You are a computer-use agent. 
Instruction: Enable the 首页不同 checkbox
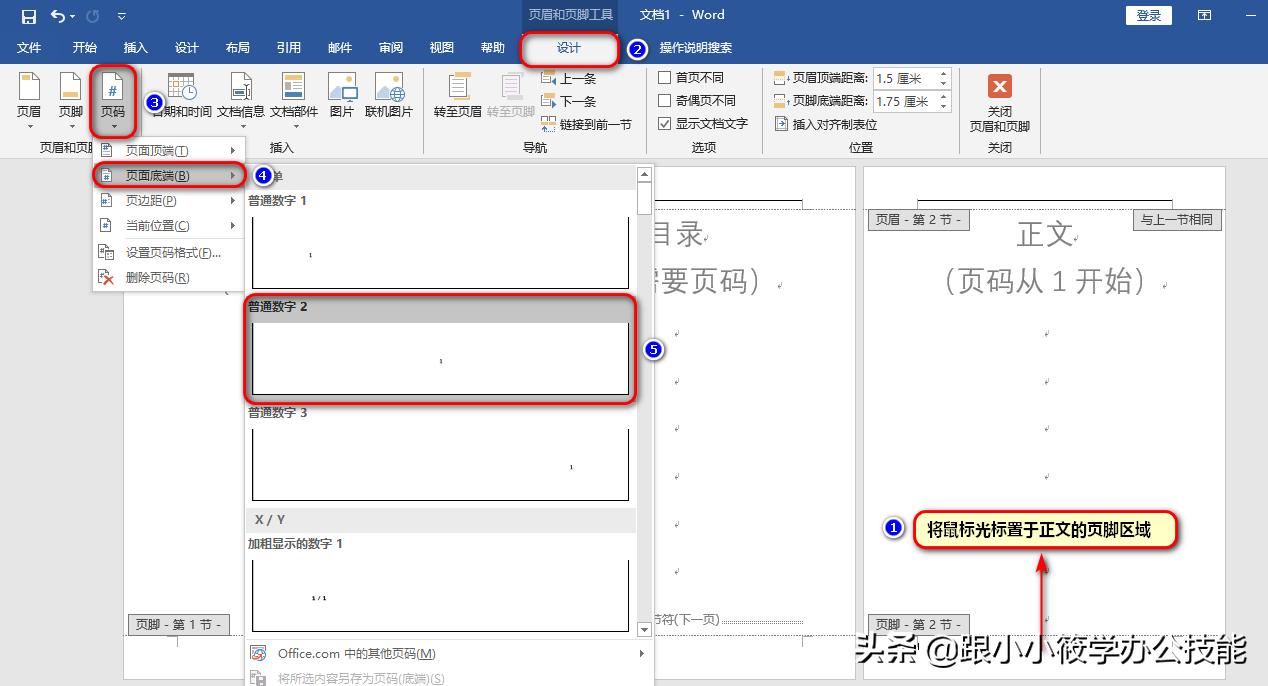click(x=665, y=77)
